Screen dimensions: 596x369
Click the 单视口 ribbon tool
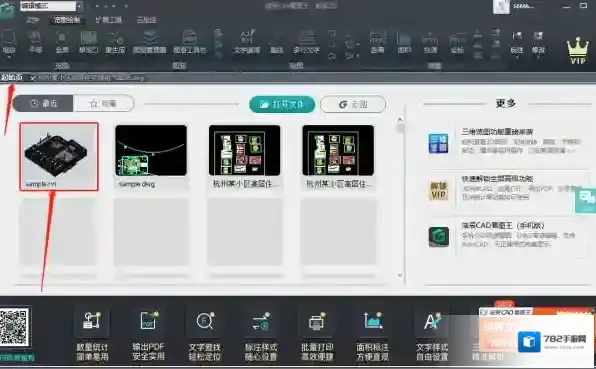coord(88,42)
